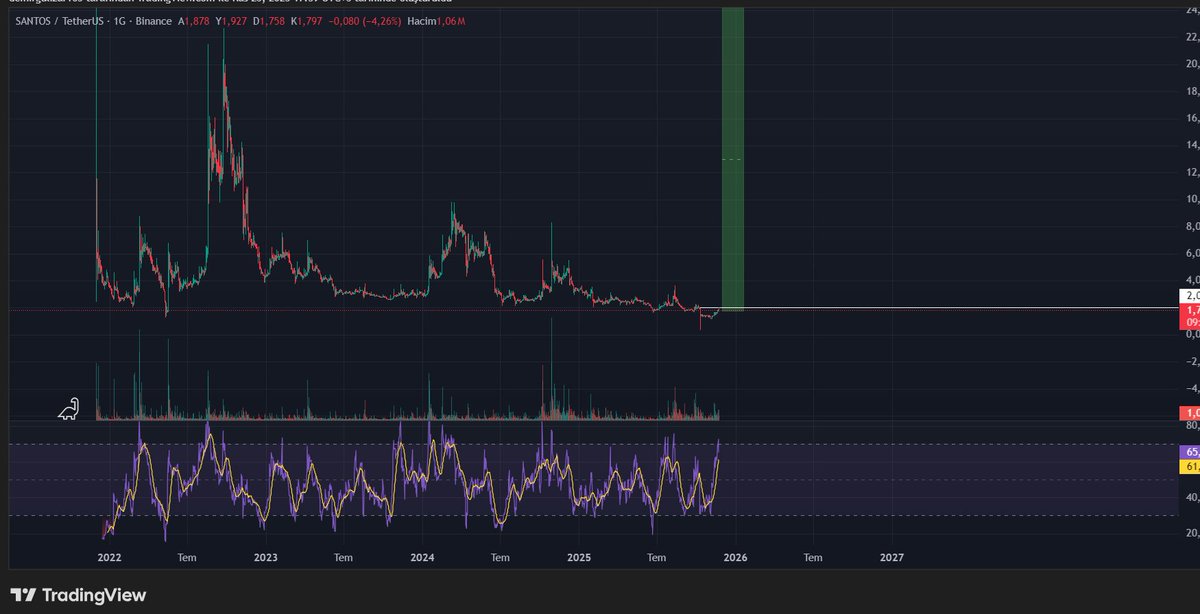Open the SANTOS / TetherUS symbol selector

pos(60,21)
